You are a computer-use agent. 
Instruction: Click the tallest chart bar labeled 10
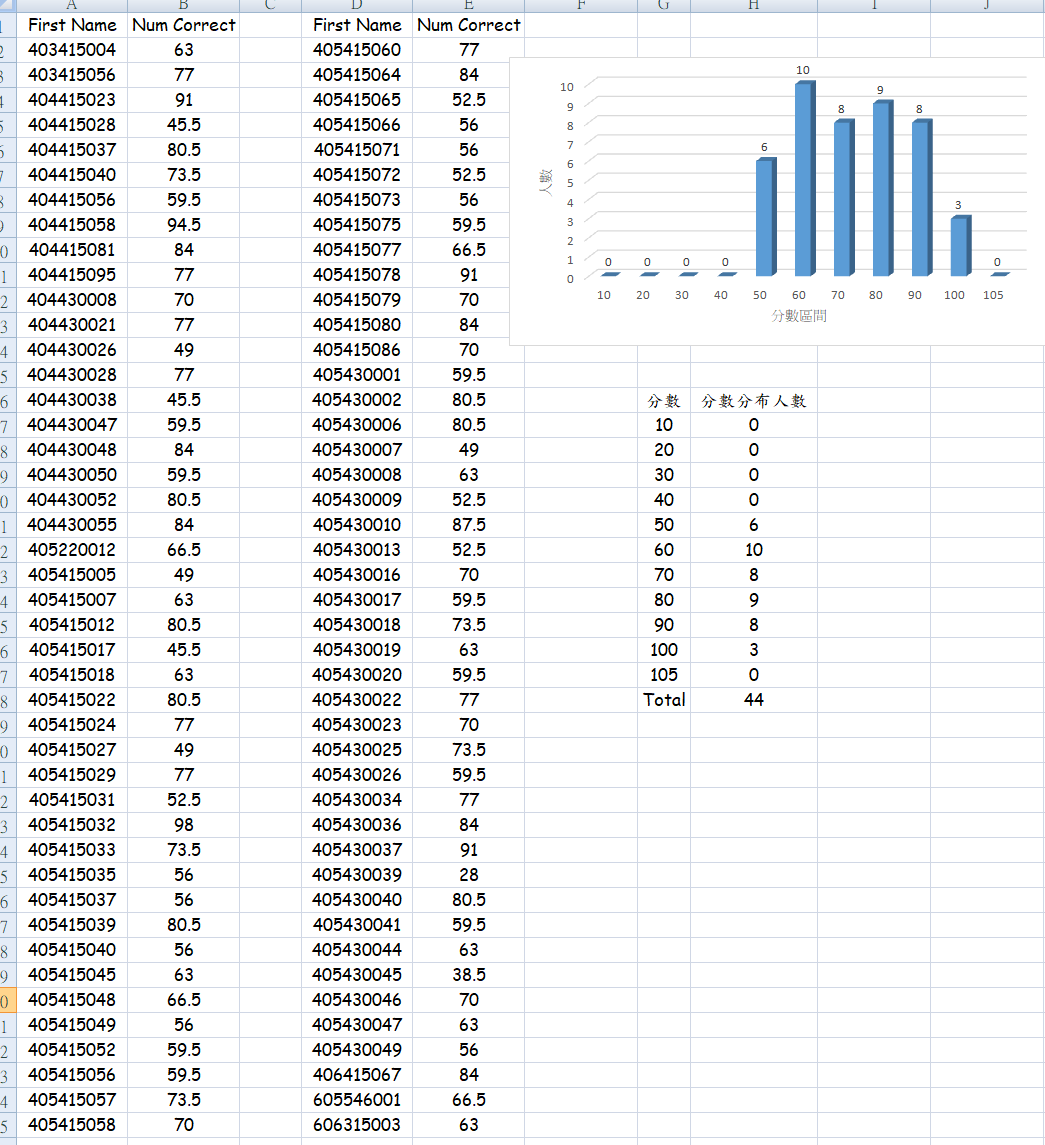[802, 180]
